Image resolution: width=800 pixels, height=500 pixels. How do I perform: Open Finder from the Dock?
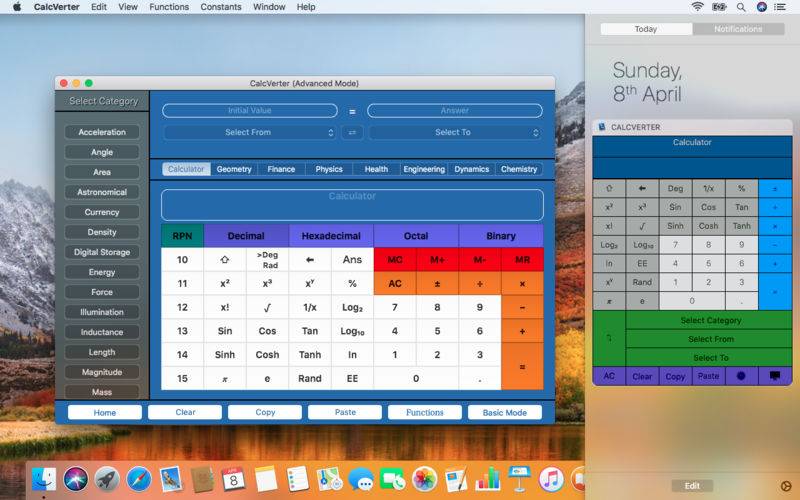[44, 479]
